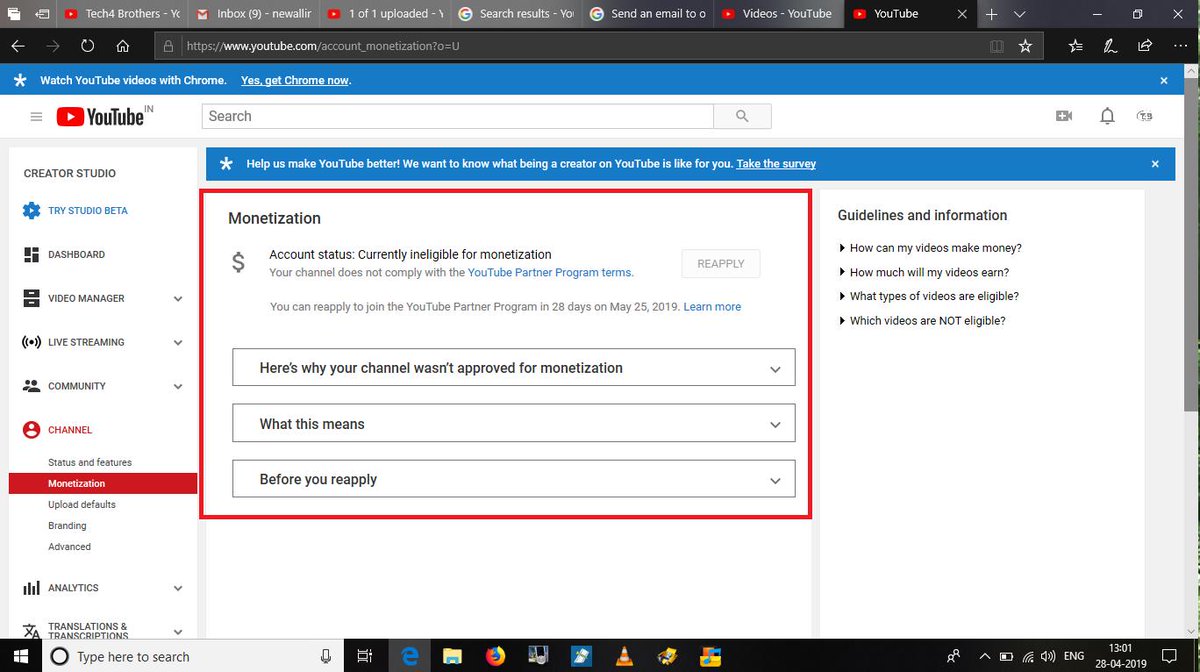Go to the browser home page
Image resolution: width=1200 pixels, height=672 pixels.
pos(122,46)
